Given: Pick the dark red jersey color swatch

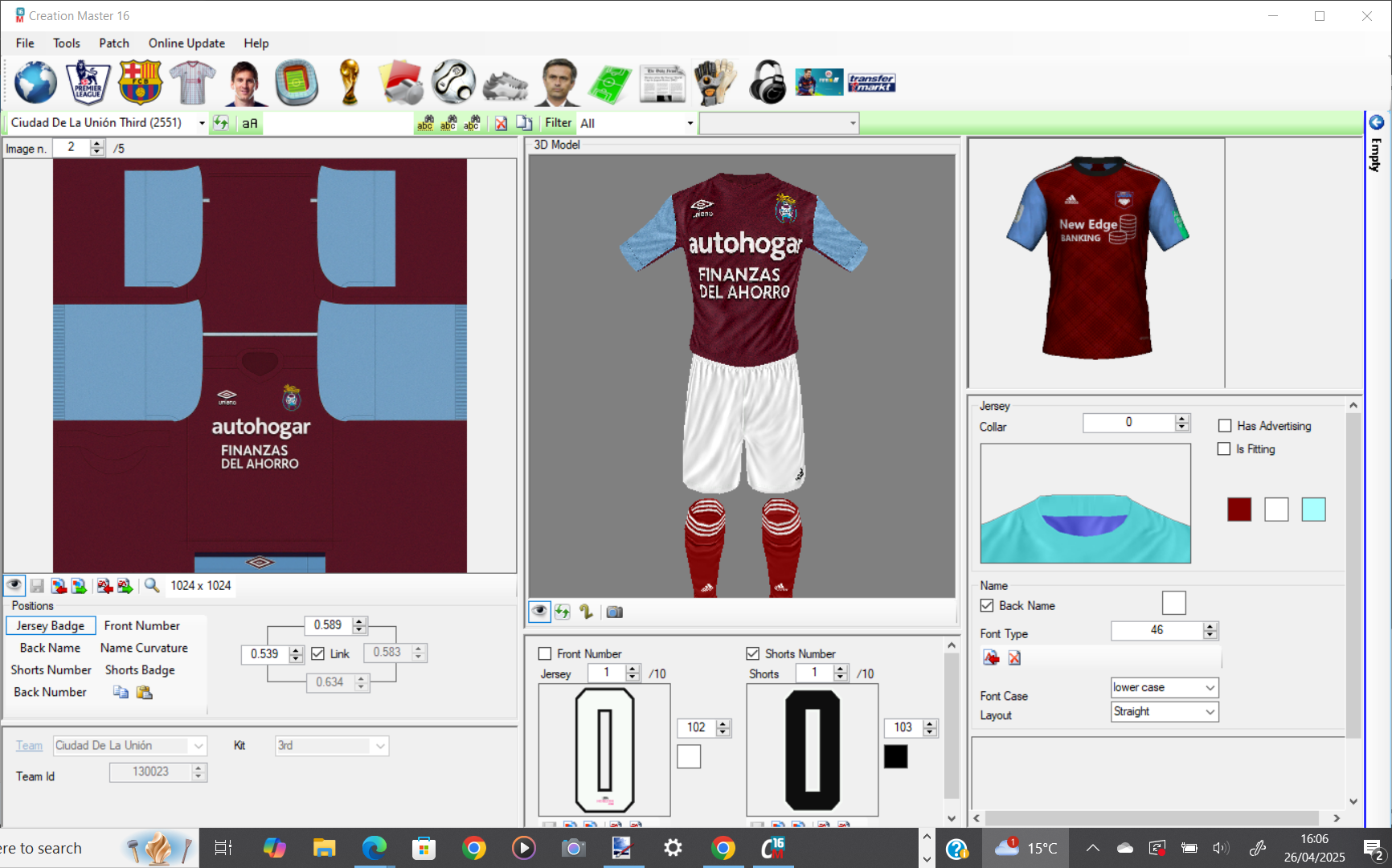Looking at the screenshot, I should click(x=1239, y=510).
